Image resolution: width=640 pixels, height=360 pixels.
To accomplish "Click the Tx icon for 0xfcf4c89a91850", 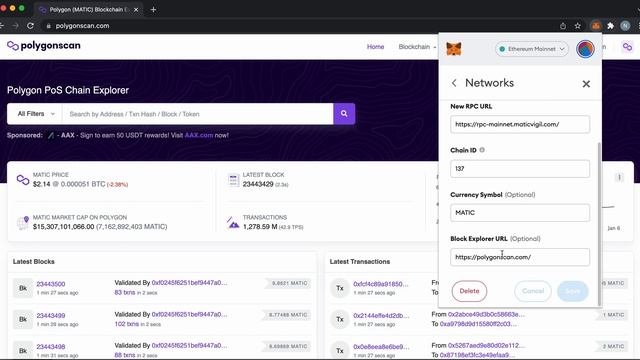I will (x=340, y=288).
